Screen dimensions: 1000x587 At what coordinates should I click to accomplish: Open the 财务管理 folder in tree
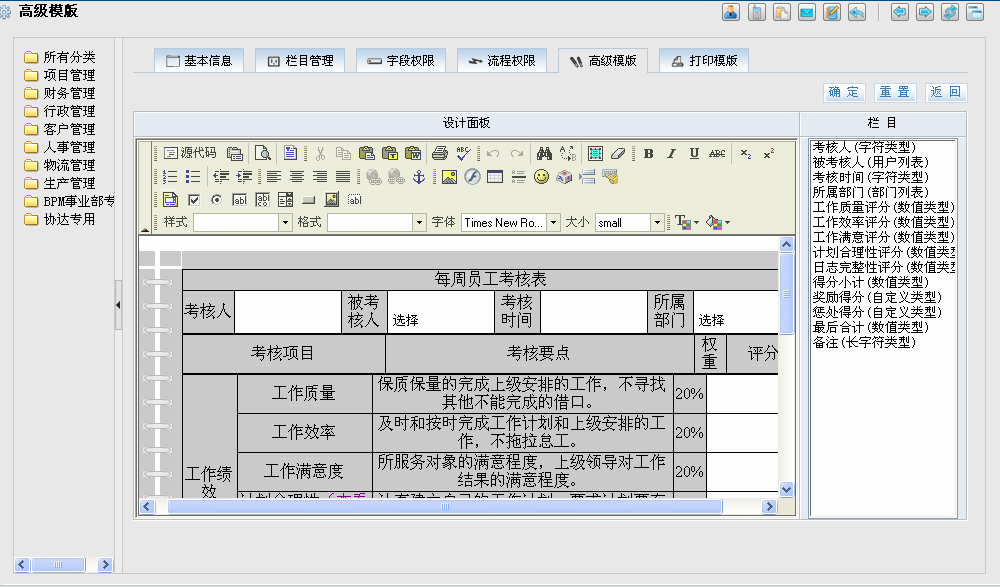pyautogui.click(x=69, y=93)
